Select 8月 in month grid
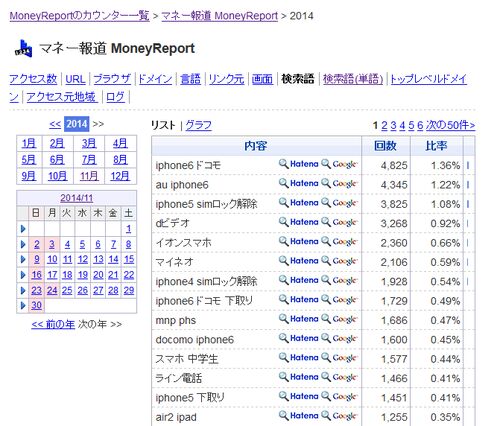The width and height of the screenshot is (500, 426). tap(120, 160)
